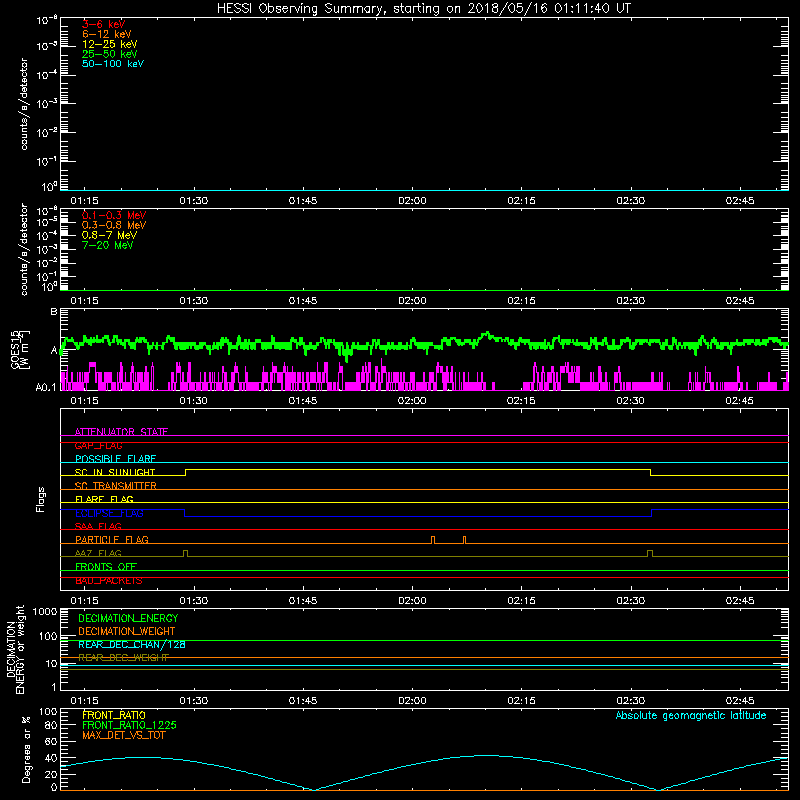
Task: Select the 50-100 keV legend label
Action: click(113, 64)
